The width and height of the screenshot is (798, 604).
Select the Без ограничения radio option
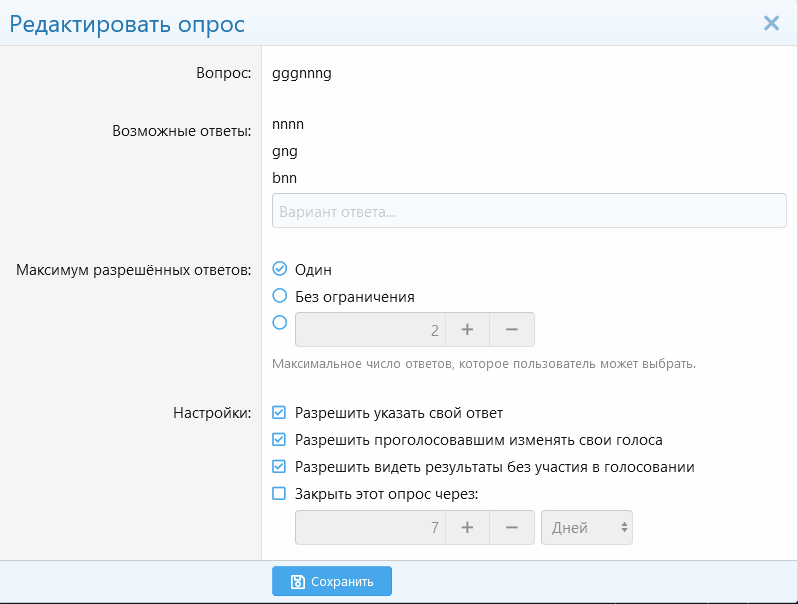279,295
